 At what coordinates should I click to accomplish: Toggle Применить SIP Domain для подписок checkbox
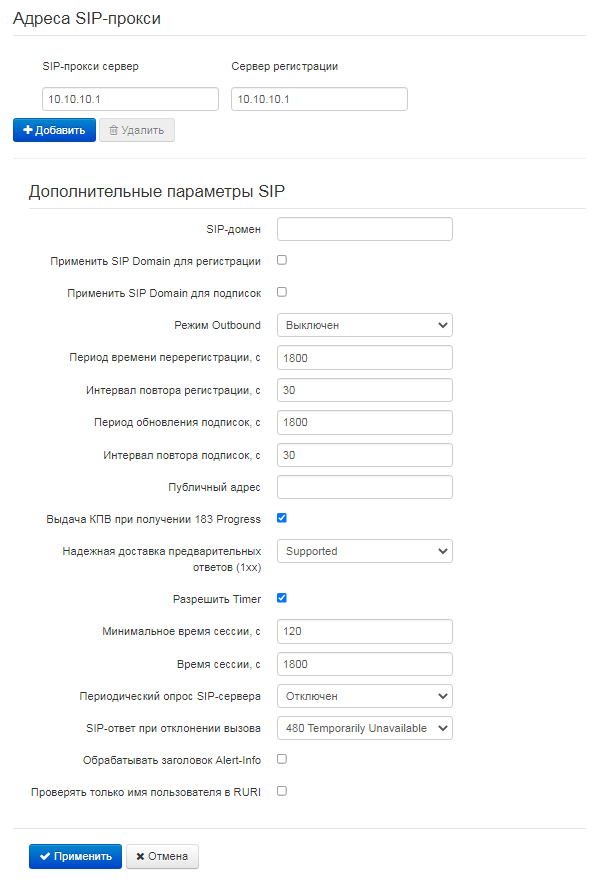282,292
